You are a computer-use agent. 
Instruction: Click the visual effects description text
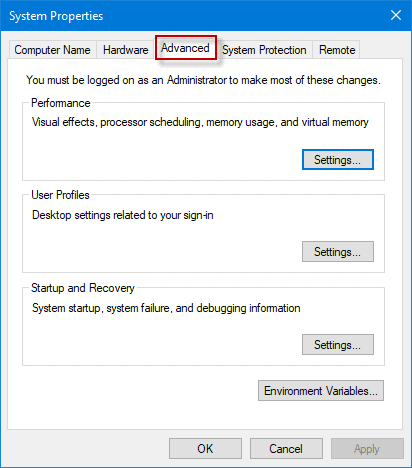point(200,122)
